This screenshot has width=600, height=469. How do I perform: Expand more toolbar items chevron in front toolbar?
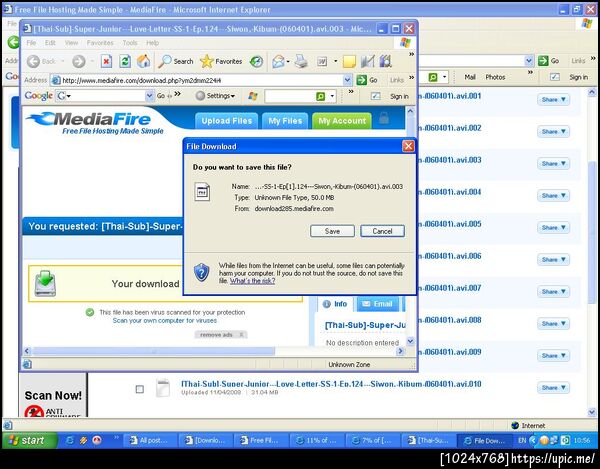411,55
